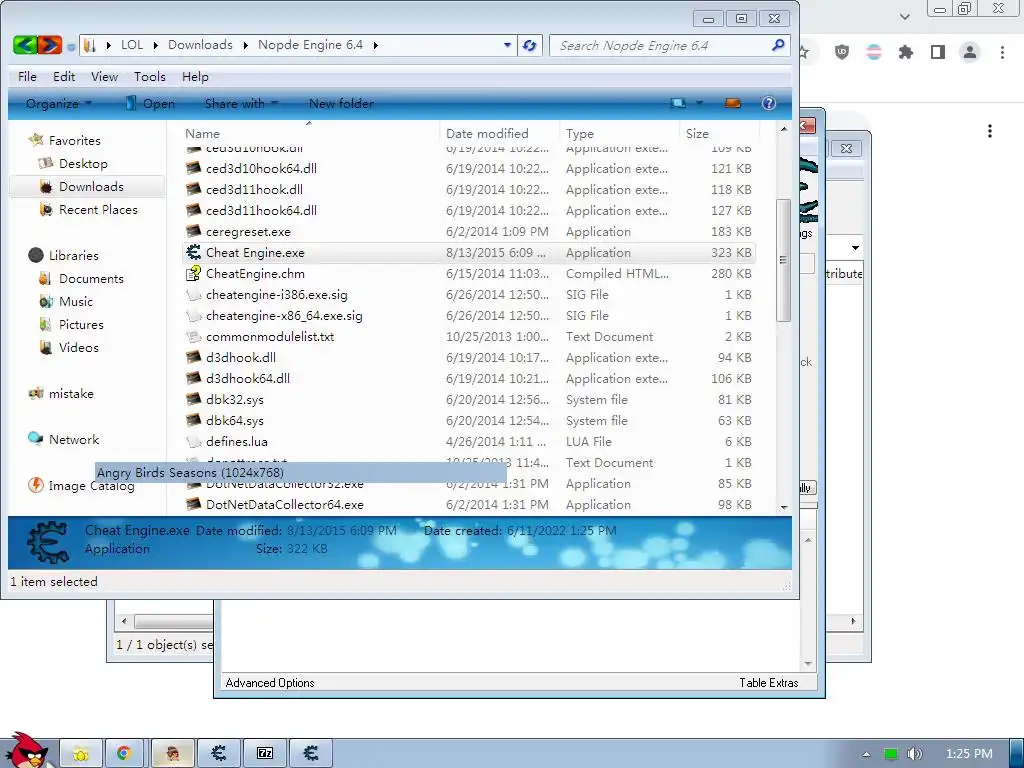This screenshot has width=1024, height=768.
Task: Open Chrome Extensions puzzle piece icon
Action: pos(906,52)
